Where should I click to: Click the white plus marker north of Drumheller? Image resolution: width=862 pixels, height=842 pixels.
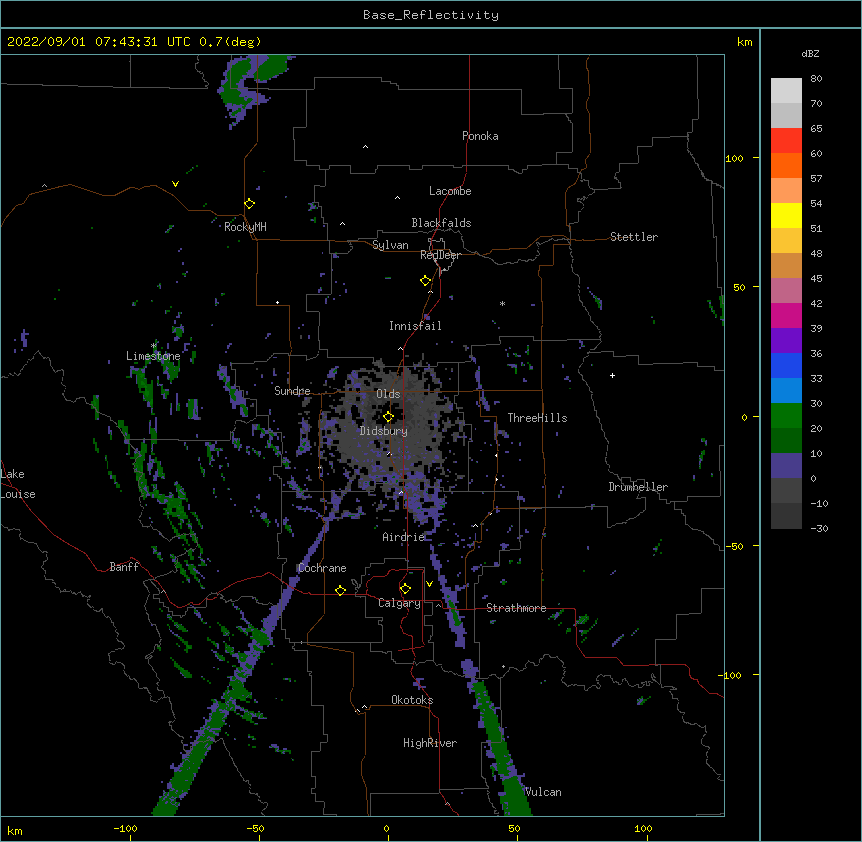click(x=612, y=375)
